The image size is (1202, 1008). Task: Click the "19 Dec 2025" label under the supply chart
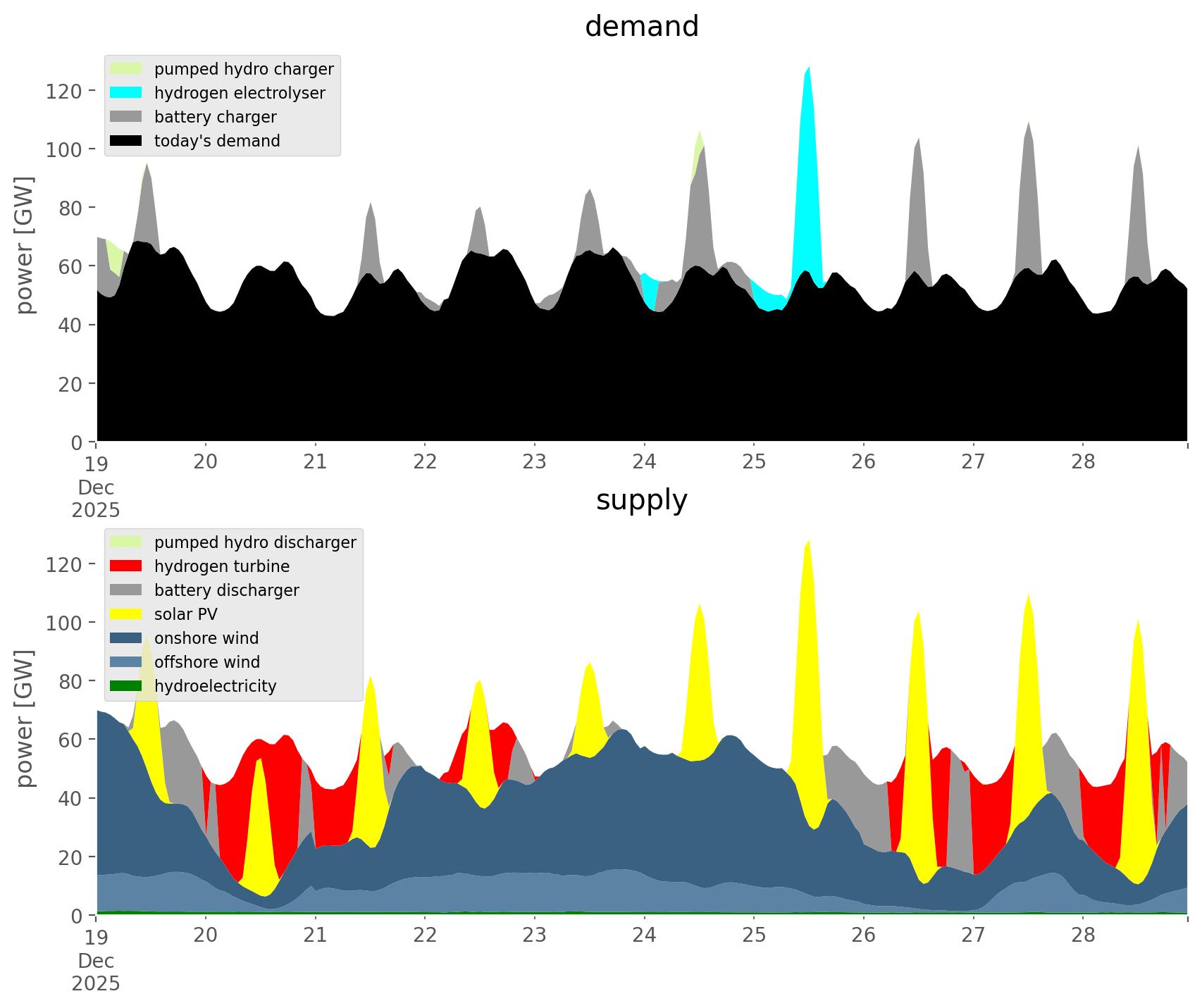pyautogui.click(x=96, y=959)
